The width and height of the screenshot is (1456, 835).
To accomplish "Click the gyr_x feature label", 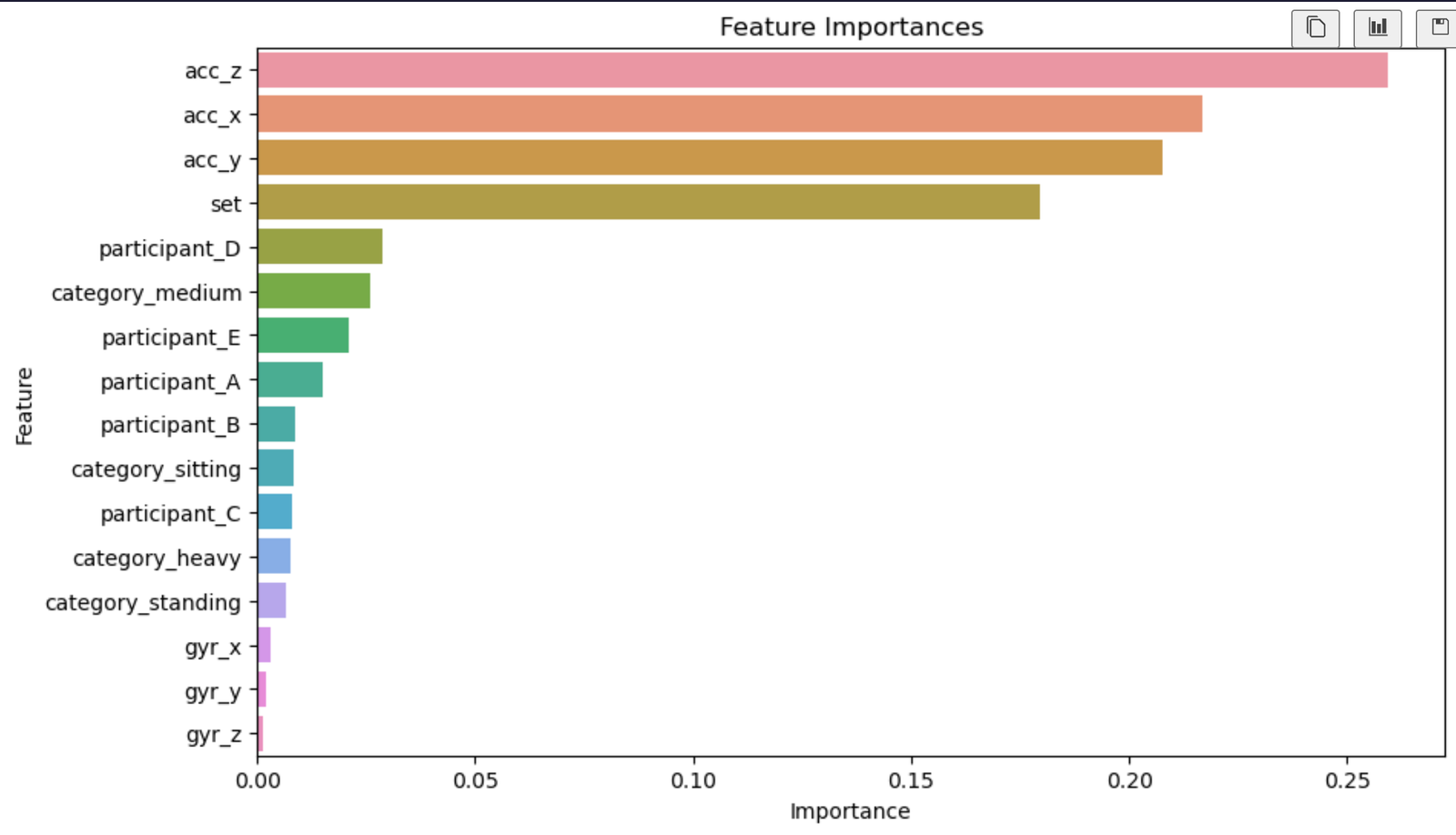I will [213, 648].
